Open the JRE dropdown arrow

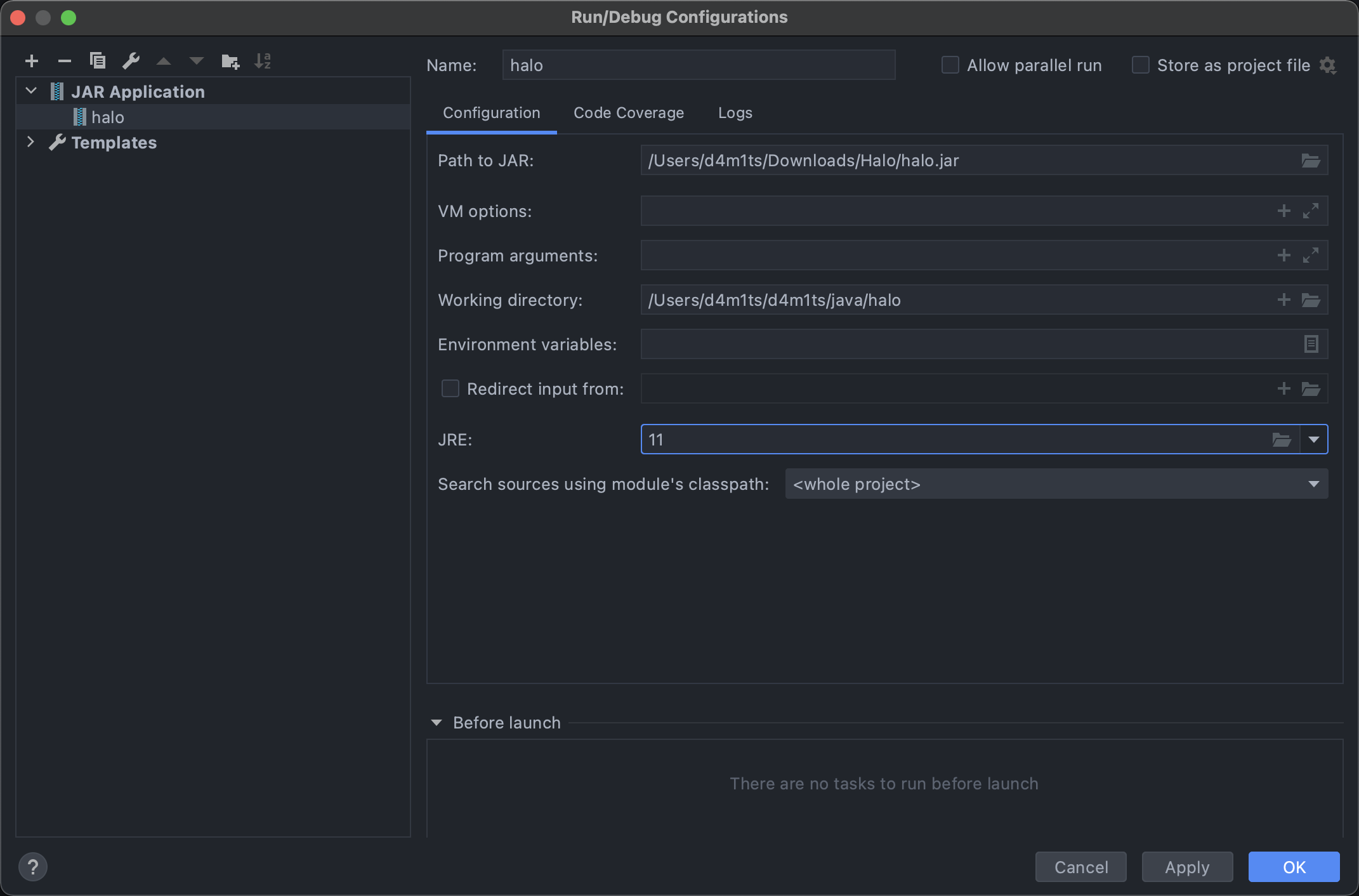[x=1313, y=439]
